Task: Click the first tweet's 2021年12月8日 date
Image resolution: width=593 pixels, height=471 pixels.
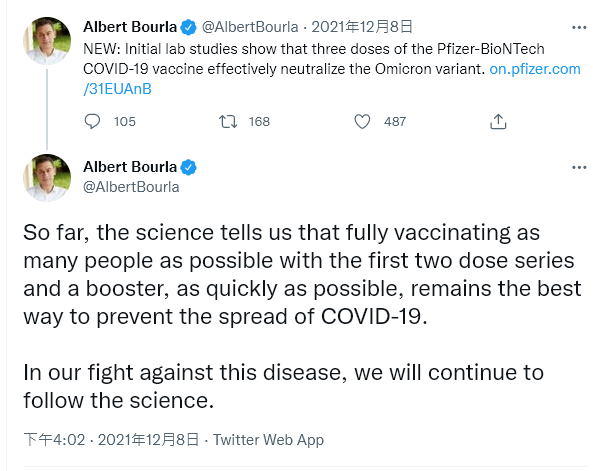Action: coord(362,27)
